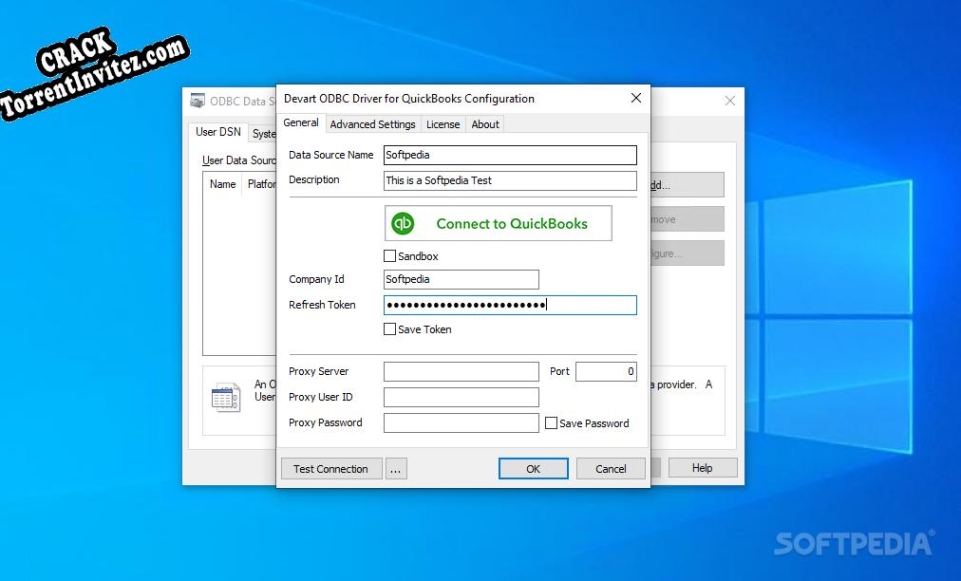Image resolution: width=961 pixels, height=581 pixels.
Task: Edit the Port number field
Action: (x=606, y=371)
